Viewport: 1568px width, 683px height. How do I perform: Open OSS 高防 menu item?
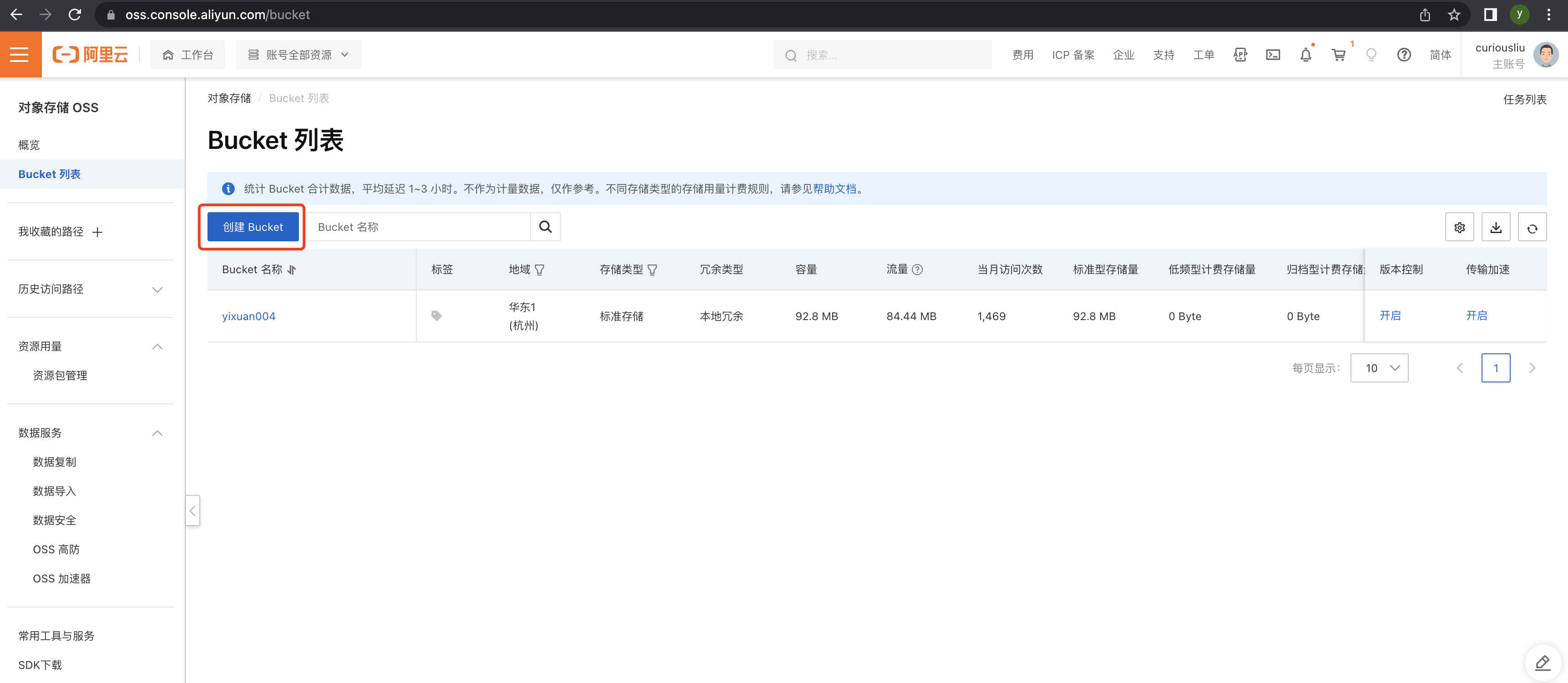[56, 550]
